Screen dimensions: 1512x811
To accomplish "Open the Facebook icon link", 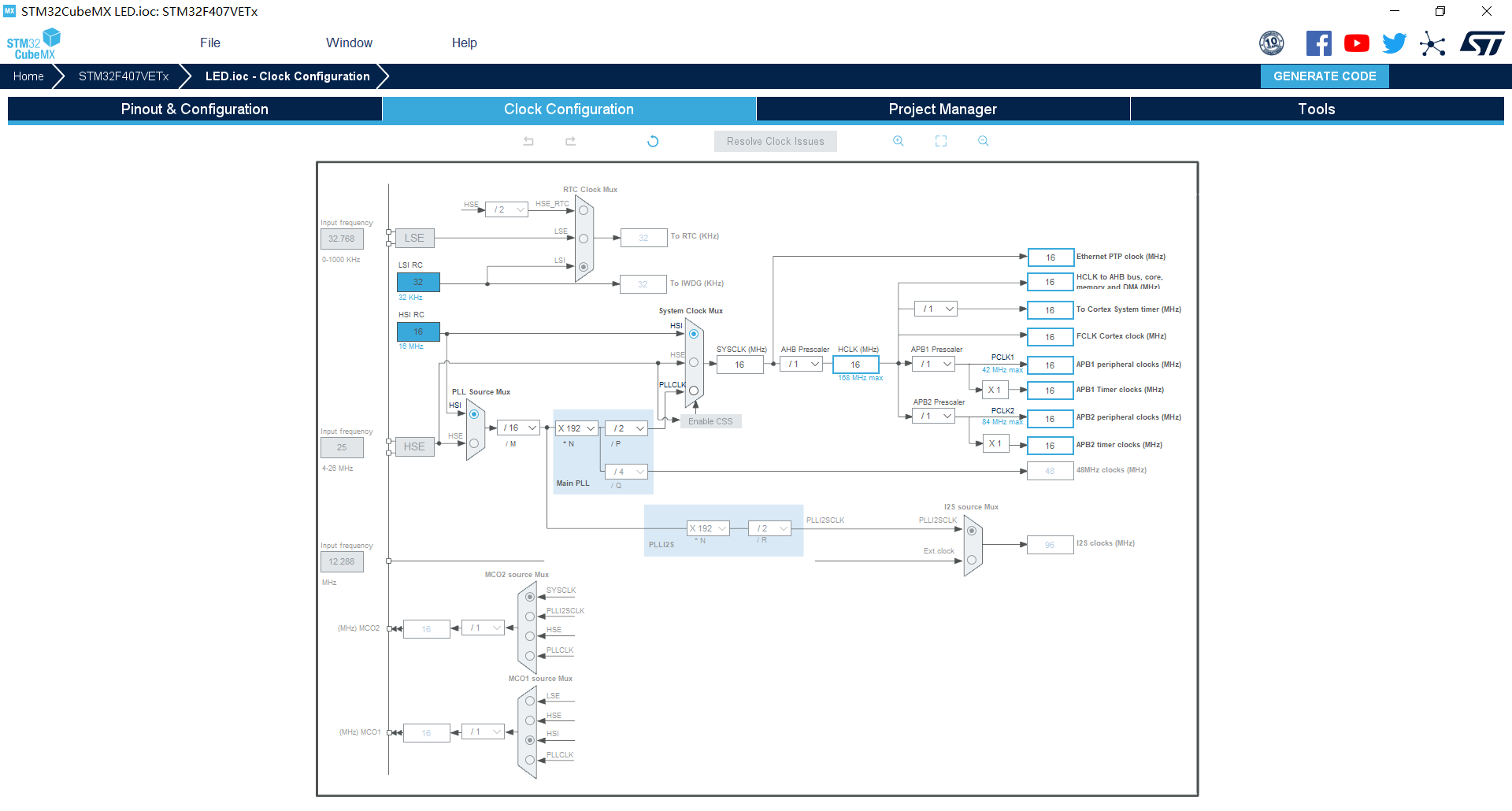I will click(1318, 43).
